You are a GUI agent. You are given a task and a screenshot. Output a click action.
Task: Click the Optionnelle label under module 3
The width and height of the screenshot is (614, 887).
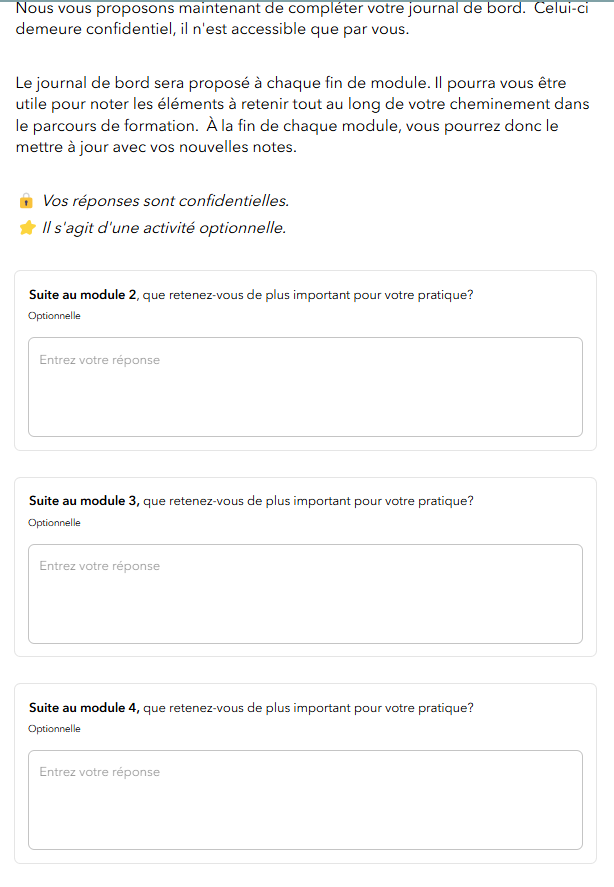point(54,522)
